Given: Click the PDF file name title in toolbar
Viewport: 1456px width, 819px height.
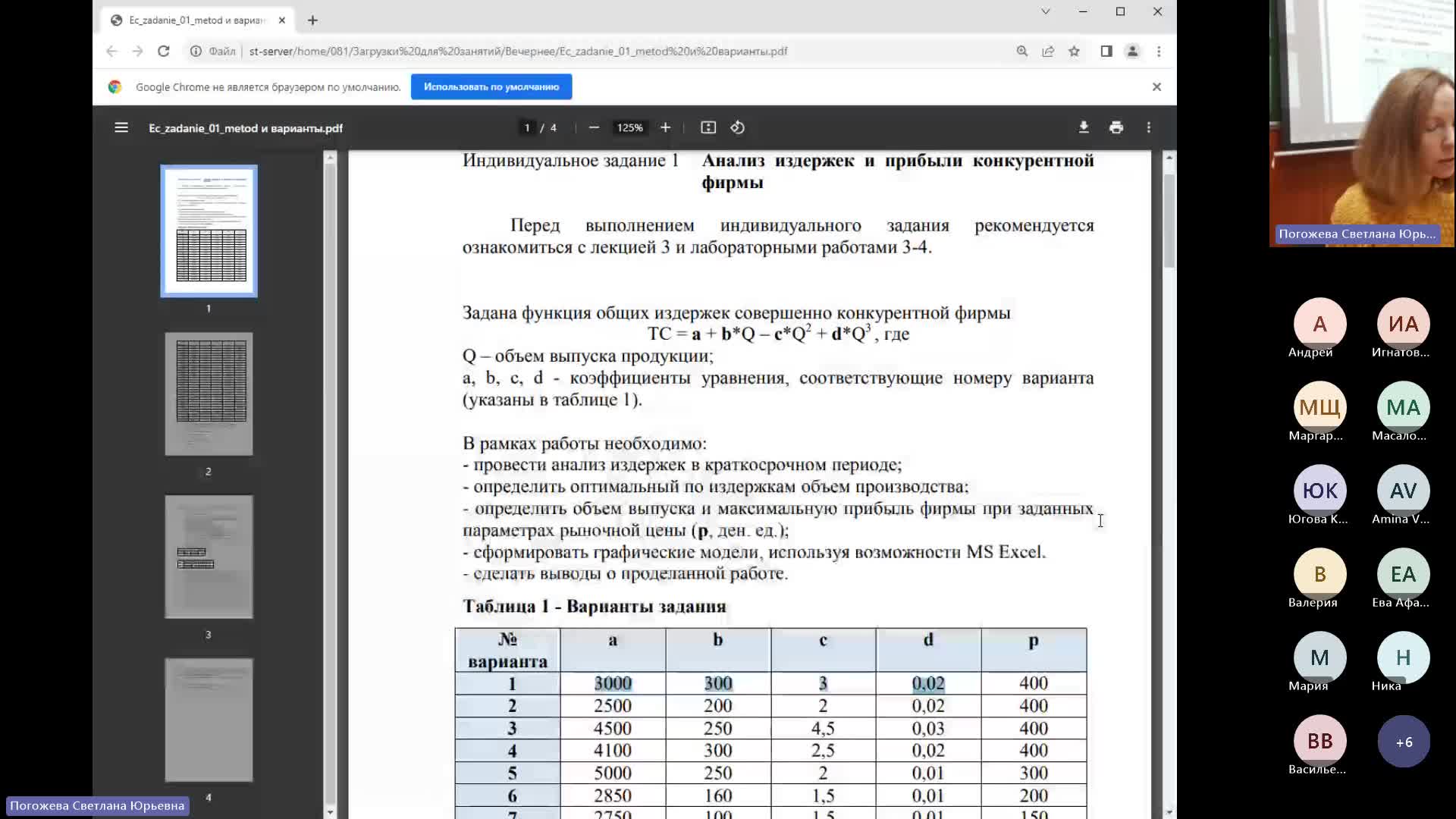Looking at the screenshot, I should coord(246,128).
